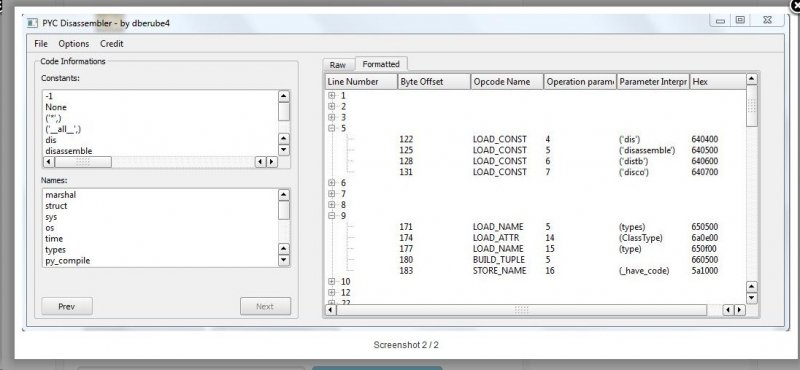Select the row at byte offset 122
This screenshot has height=370, width=800.
pos(536,139)
